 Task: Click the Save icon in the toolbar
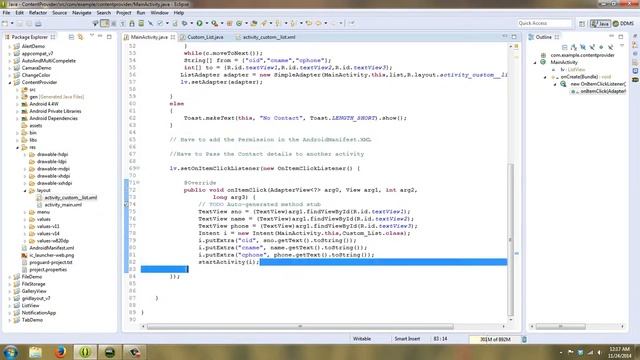click(19, 23)
